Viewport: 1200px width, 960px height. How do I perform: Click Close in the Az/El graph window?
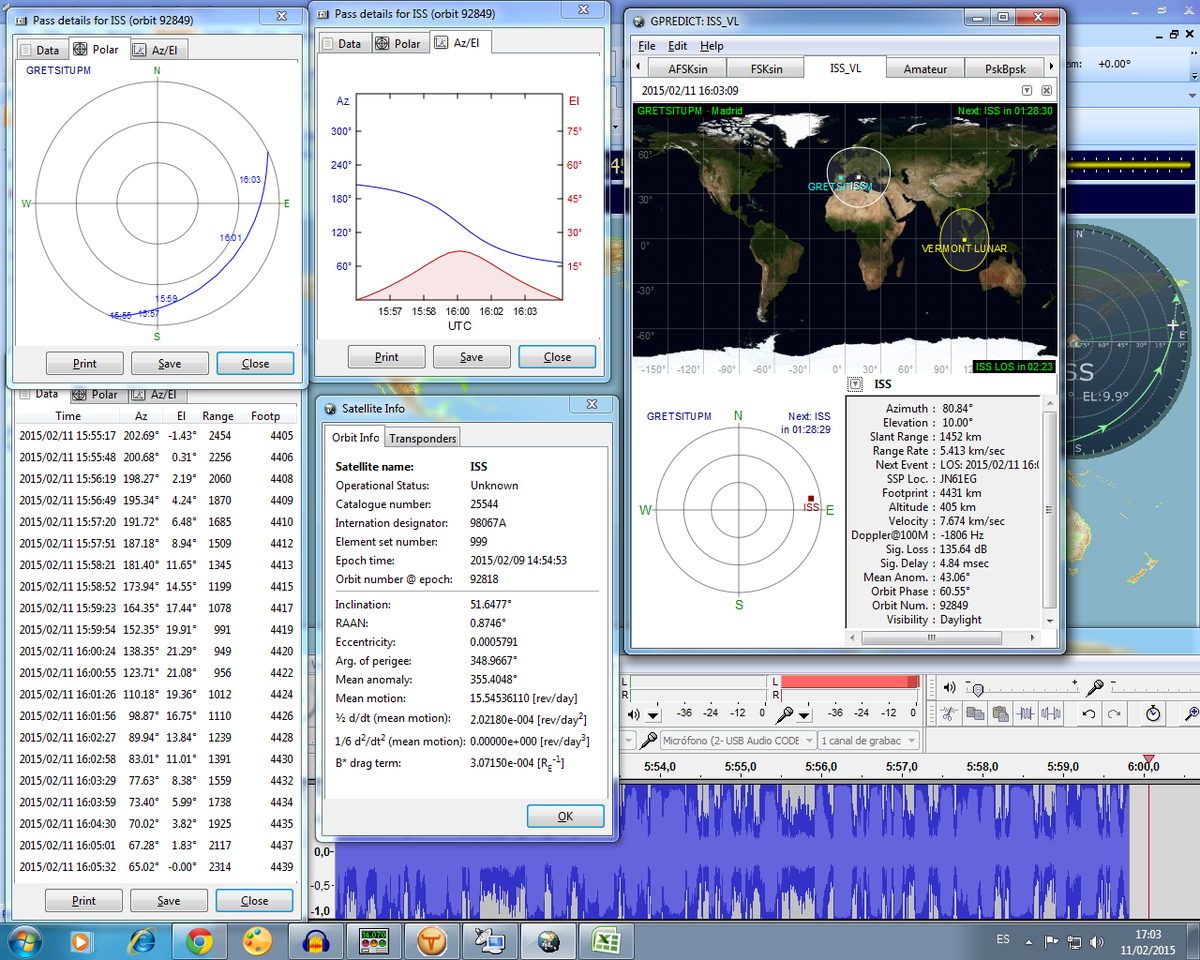(x=557, y=357)
